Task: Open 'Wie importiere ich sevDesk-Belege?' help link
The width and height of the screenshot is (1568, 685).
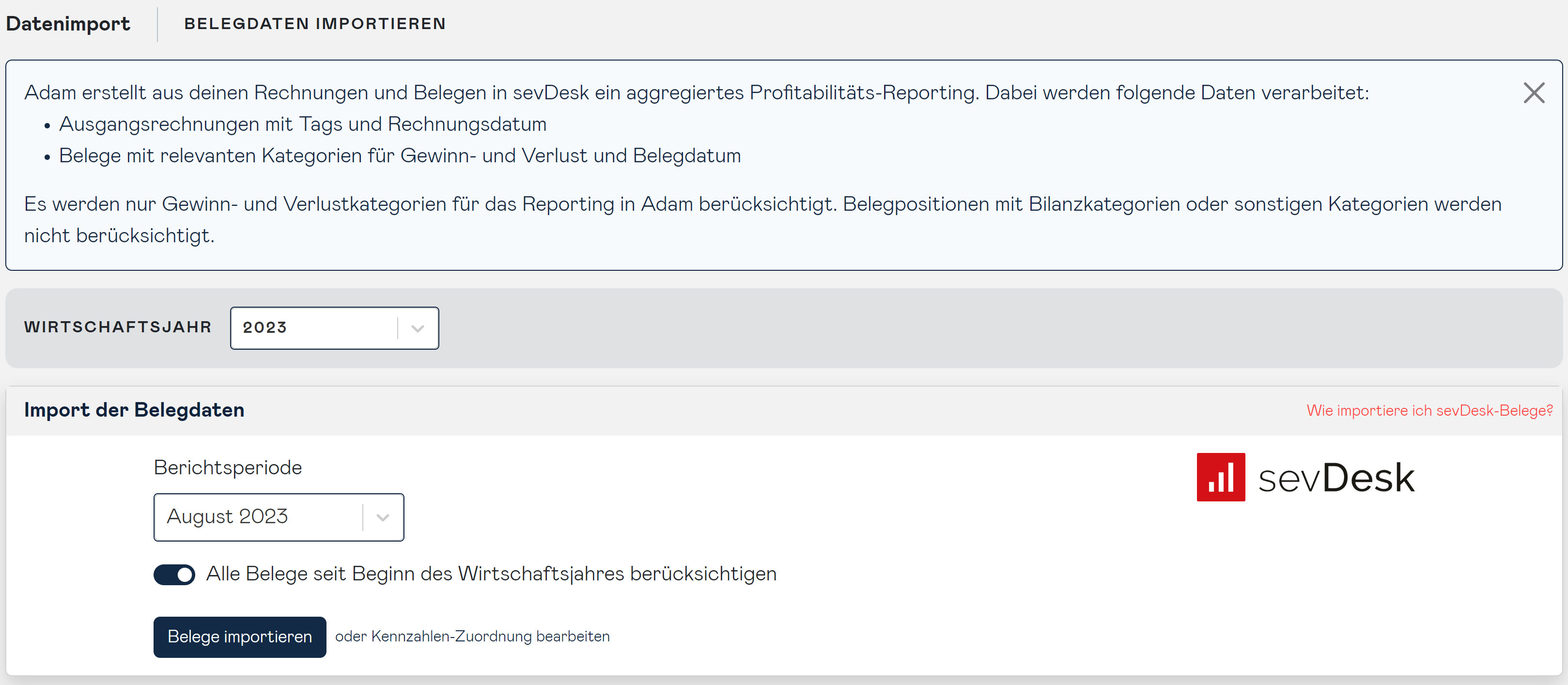Action: pyautogui.click(x=1429, y=410)
